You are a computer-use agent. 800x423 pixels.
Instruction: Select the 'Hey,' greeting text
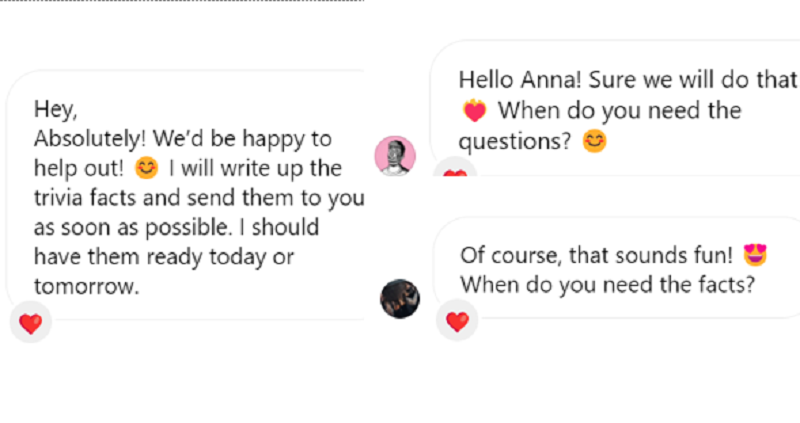pyautogui.click(x=55, y=108)
